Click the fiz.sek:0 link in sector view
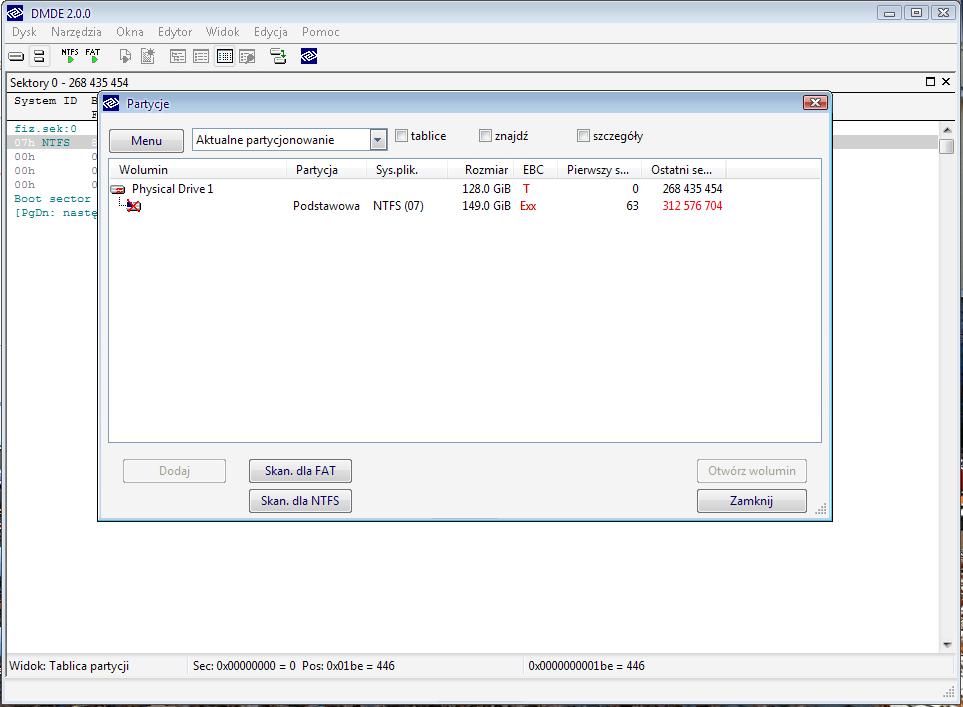963x707 pixels. (45, 128)
